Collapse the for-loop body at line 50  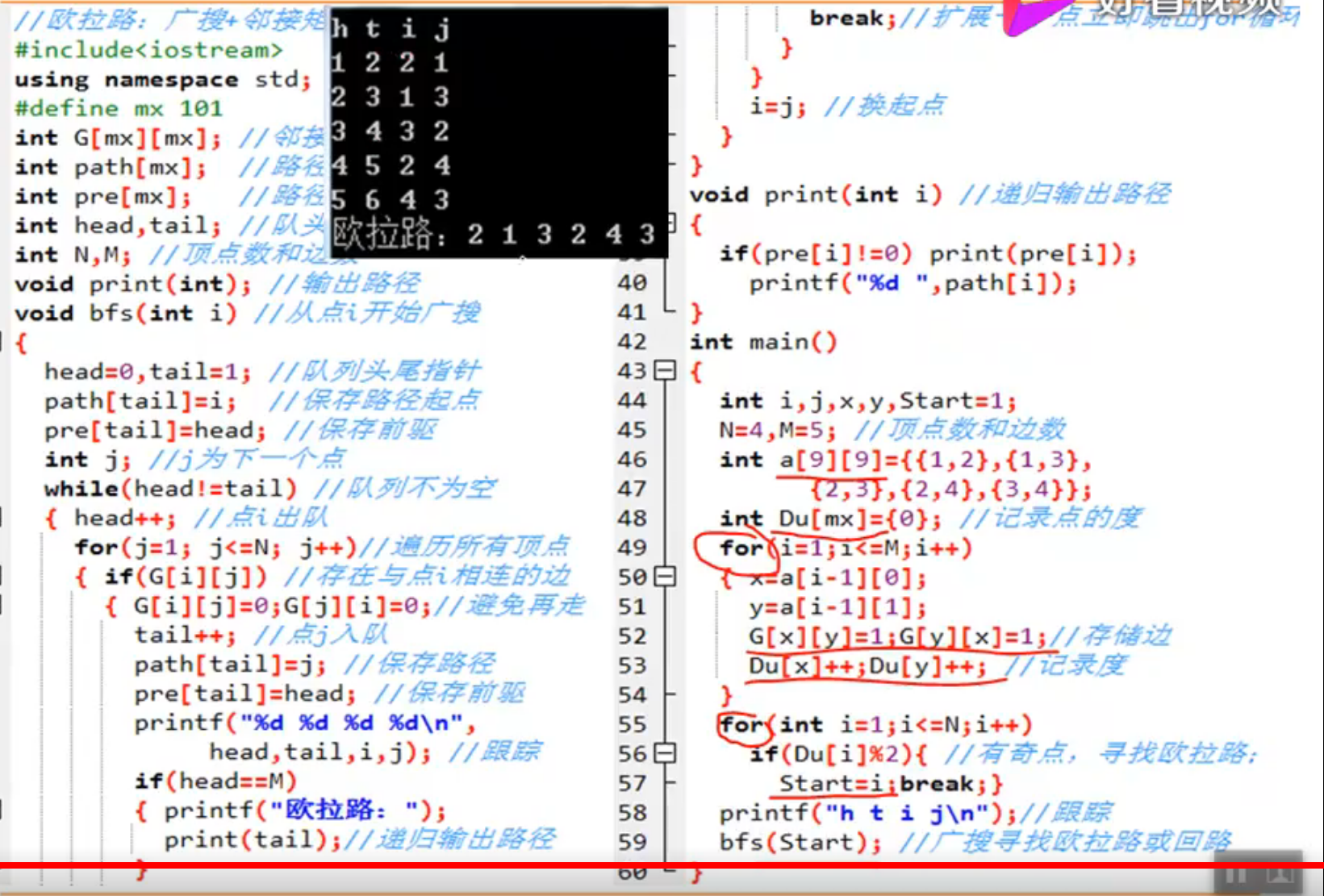[663, 577]
